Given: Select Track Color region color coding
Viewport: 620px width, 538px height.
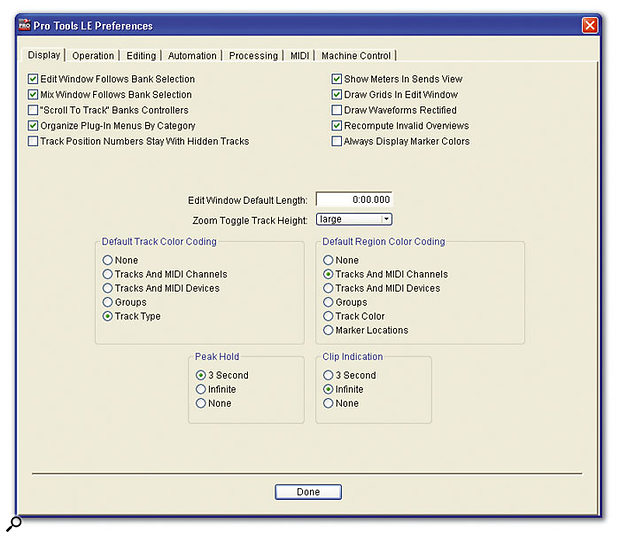Looking at the screenshot, I should [x=328, y=316].
